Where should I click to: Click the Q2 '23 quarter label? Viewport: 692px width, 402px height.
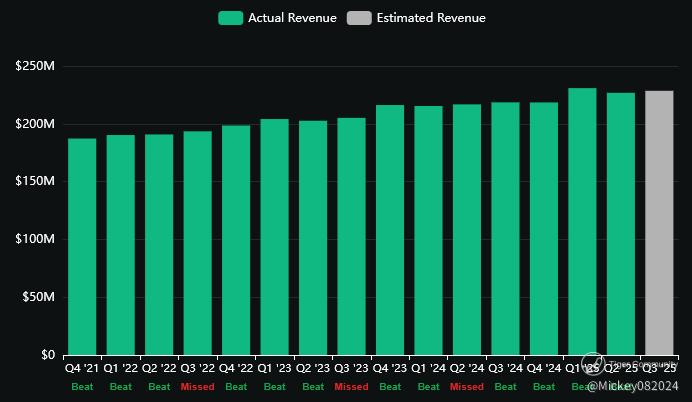[313, 368]
